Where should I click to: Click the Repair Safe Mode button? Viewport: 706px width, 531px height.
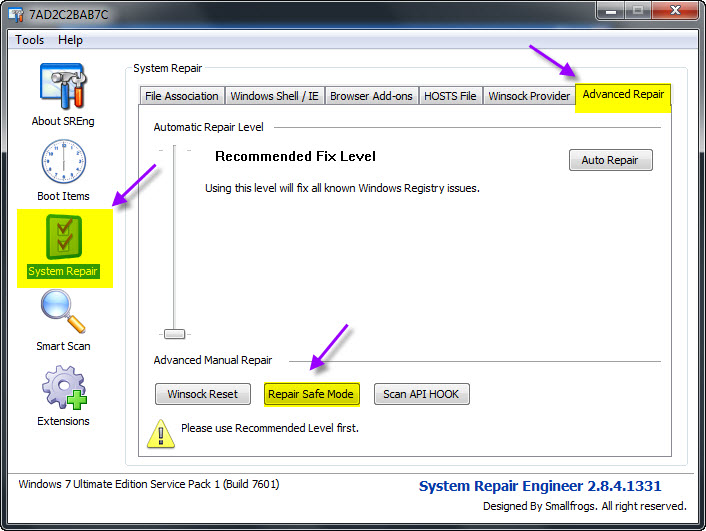(x=311, y=394)
